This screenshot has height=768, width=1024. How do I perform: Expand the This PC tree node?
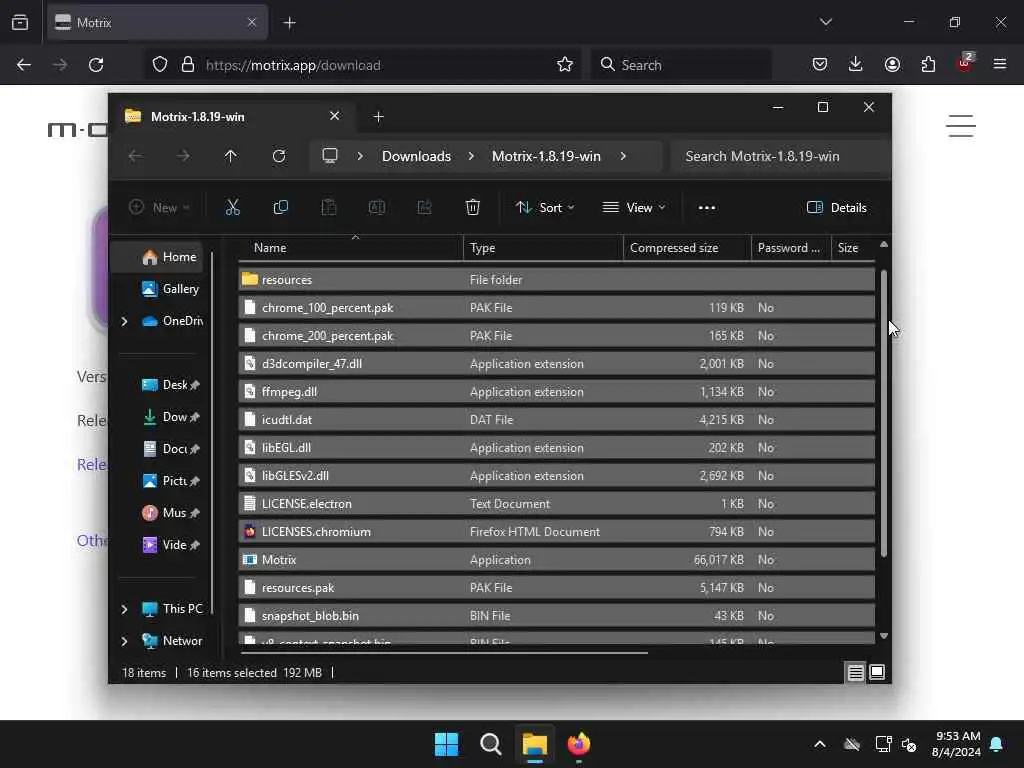coord(124,609)
